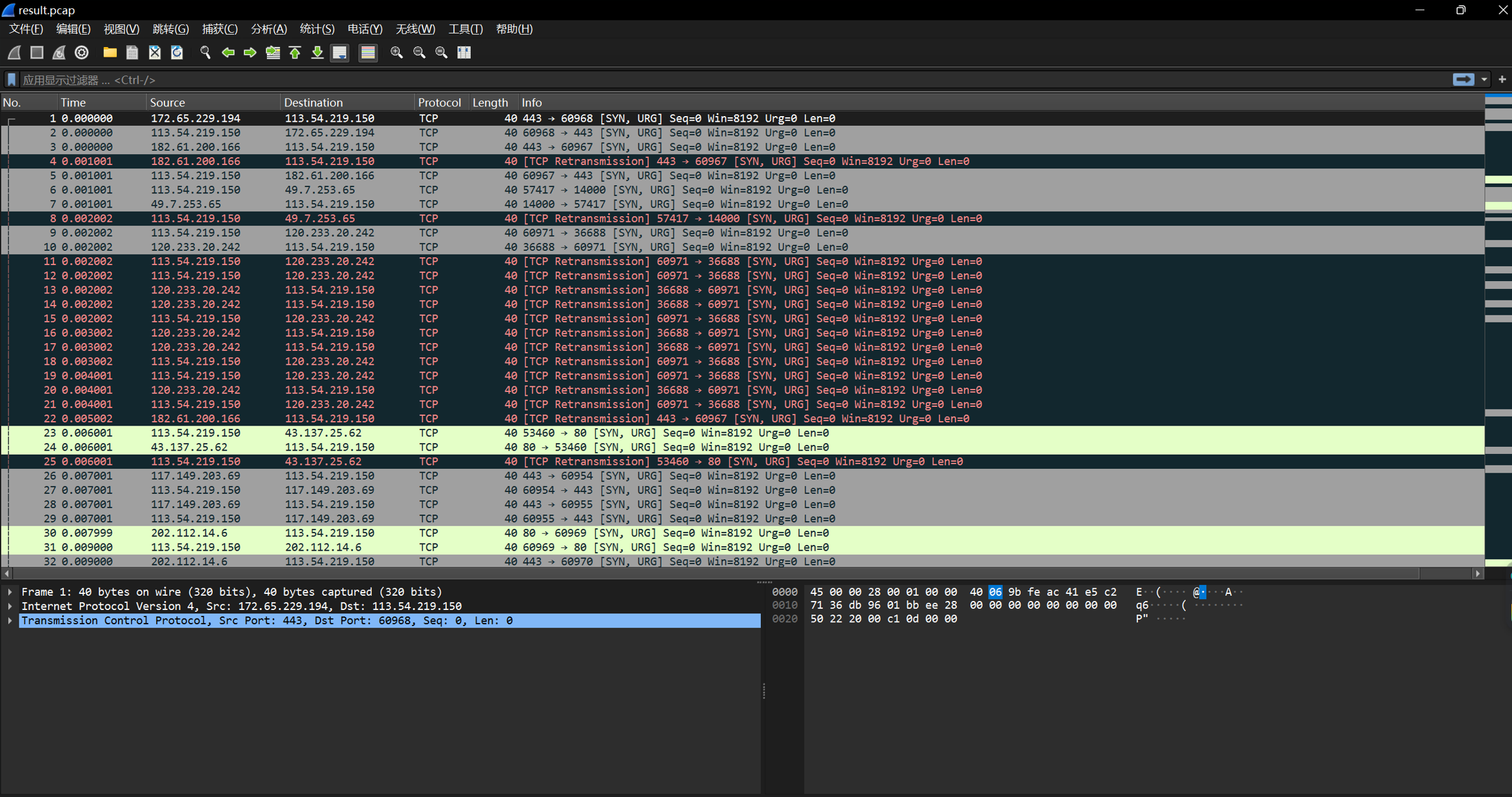Screen dimensions: 1512x797
Task: Select packet 7 from source 49.7.253.65
Action: click(x=743, y=204)
